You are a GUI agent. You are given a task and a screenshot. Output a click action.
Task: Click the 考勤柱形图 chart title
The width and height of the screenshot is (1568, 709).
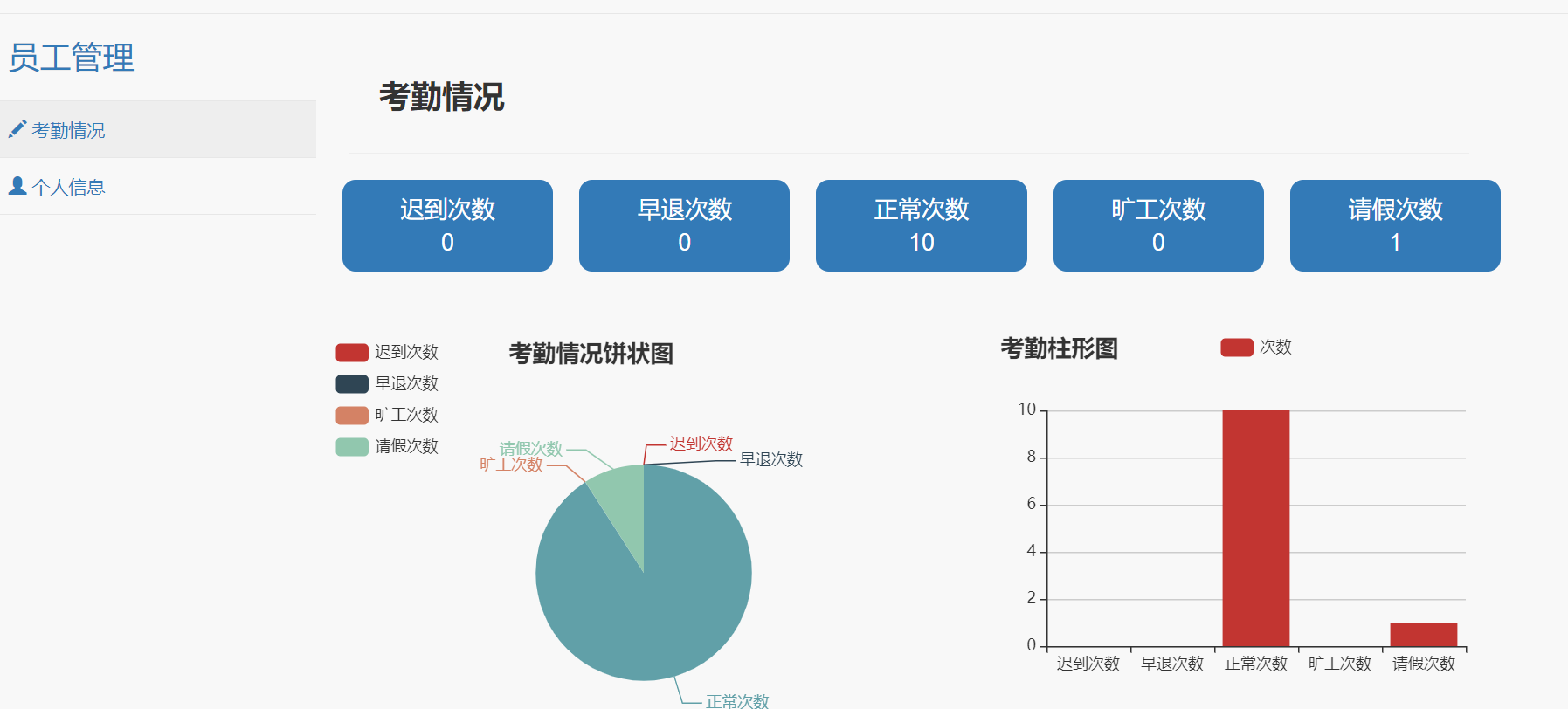[x=1060, y=348]
